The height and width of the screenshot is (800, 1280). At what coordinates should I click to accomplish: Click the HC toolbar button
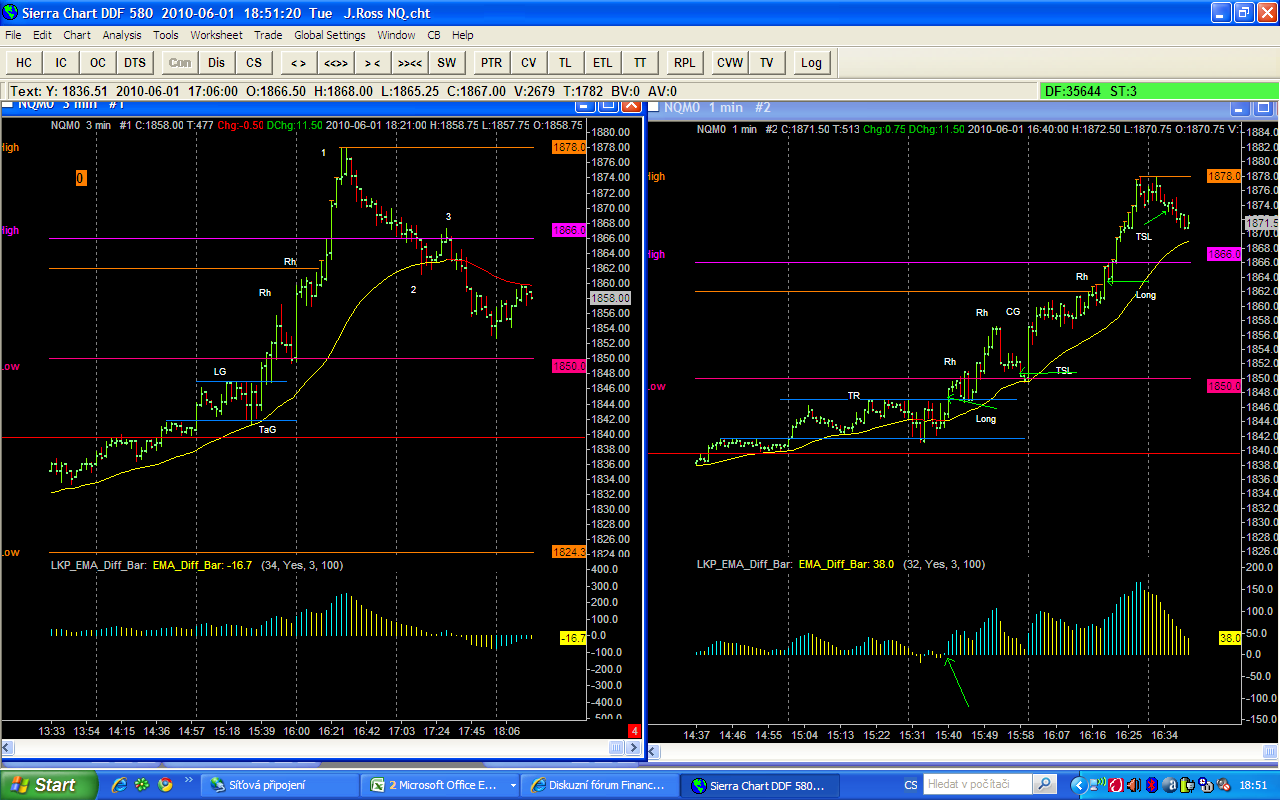point(24,62)
